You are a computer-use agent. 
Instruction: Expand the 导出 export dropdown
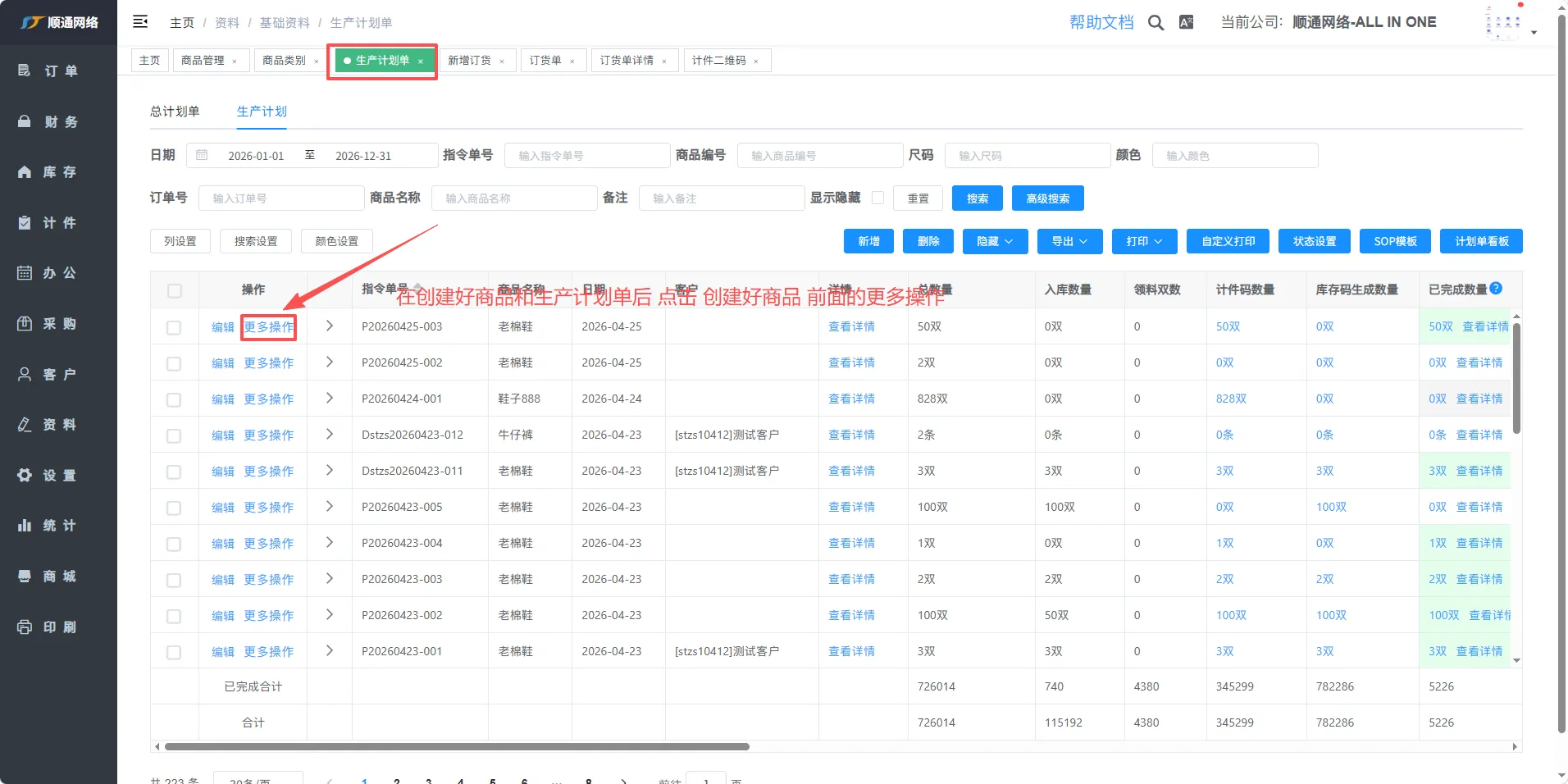pos(1069,241)
